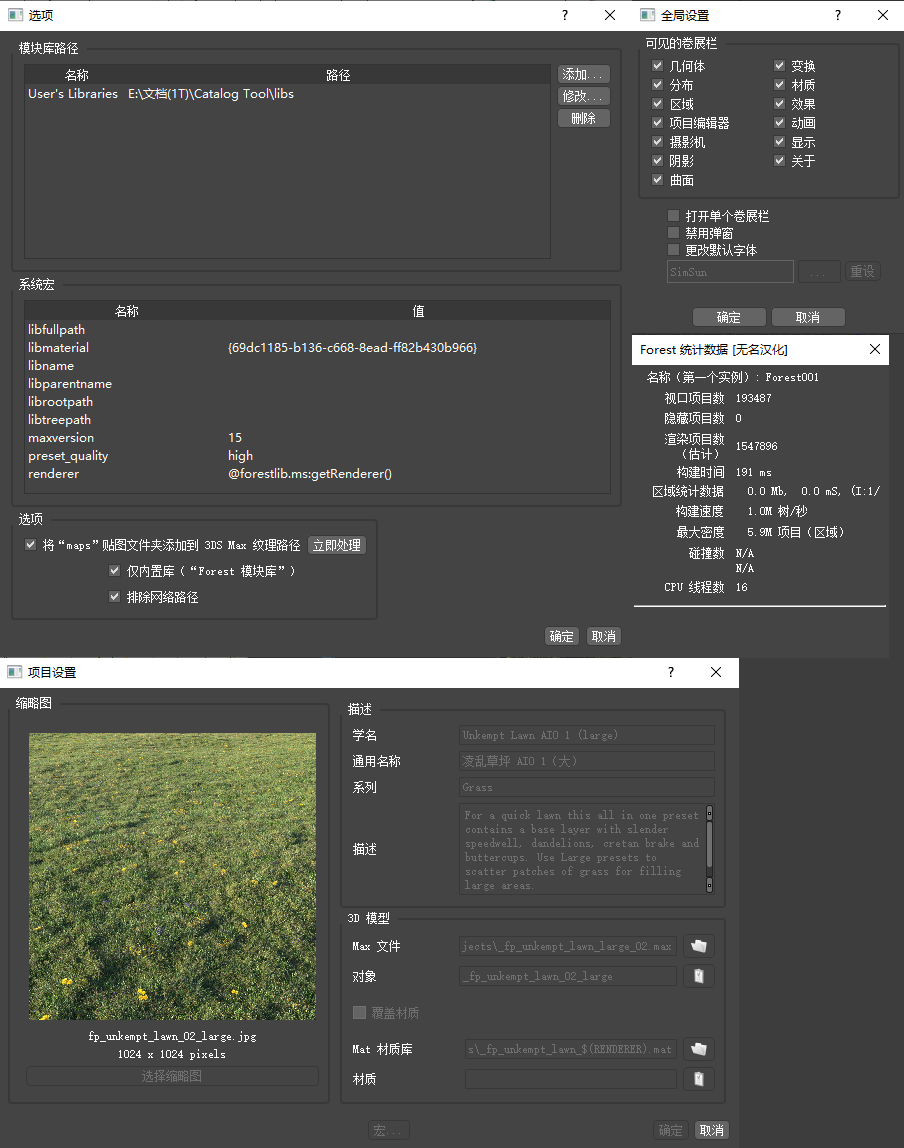Click the help icon in 项目设置 title bar
Image resolution: width=904 pixels, height=1148 pixels.
670,672
